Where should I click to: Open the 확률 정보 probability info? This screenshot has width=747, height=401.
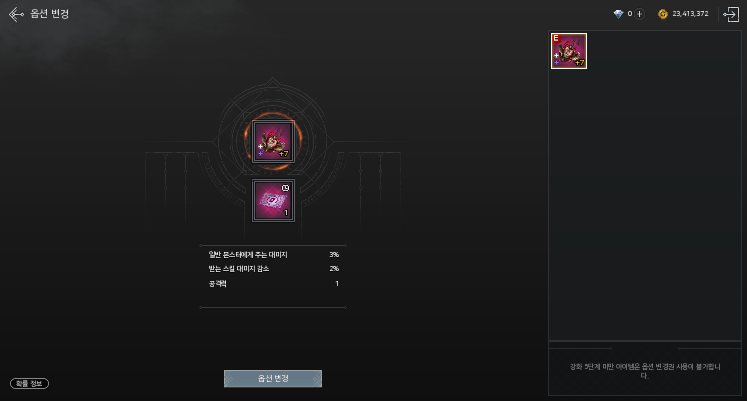coord(30,383)
